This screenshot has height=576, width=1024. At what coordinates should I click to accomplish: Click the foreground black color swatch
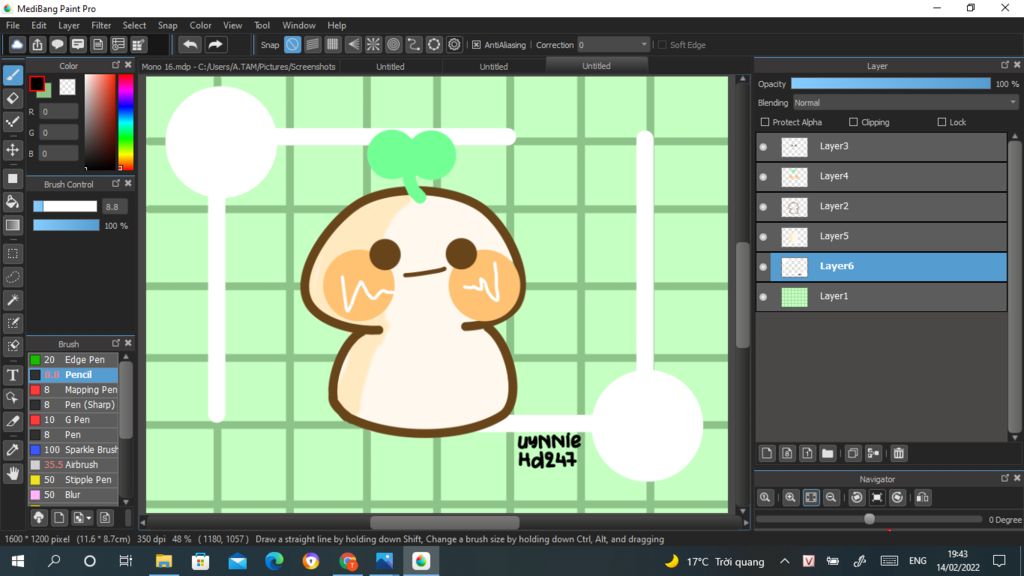37,83
